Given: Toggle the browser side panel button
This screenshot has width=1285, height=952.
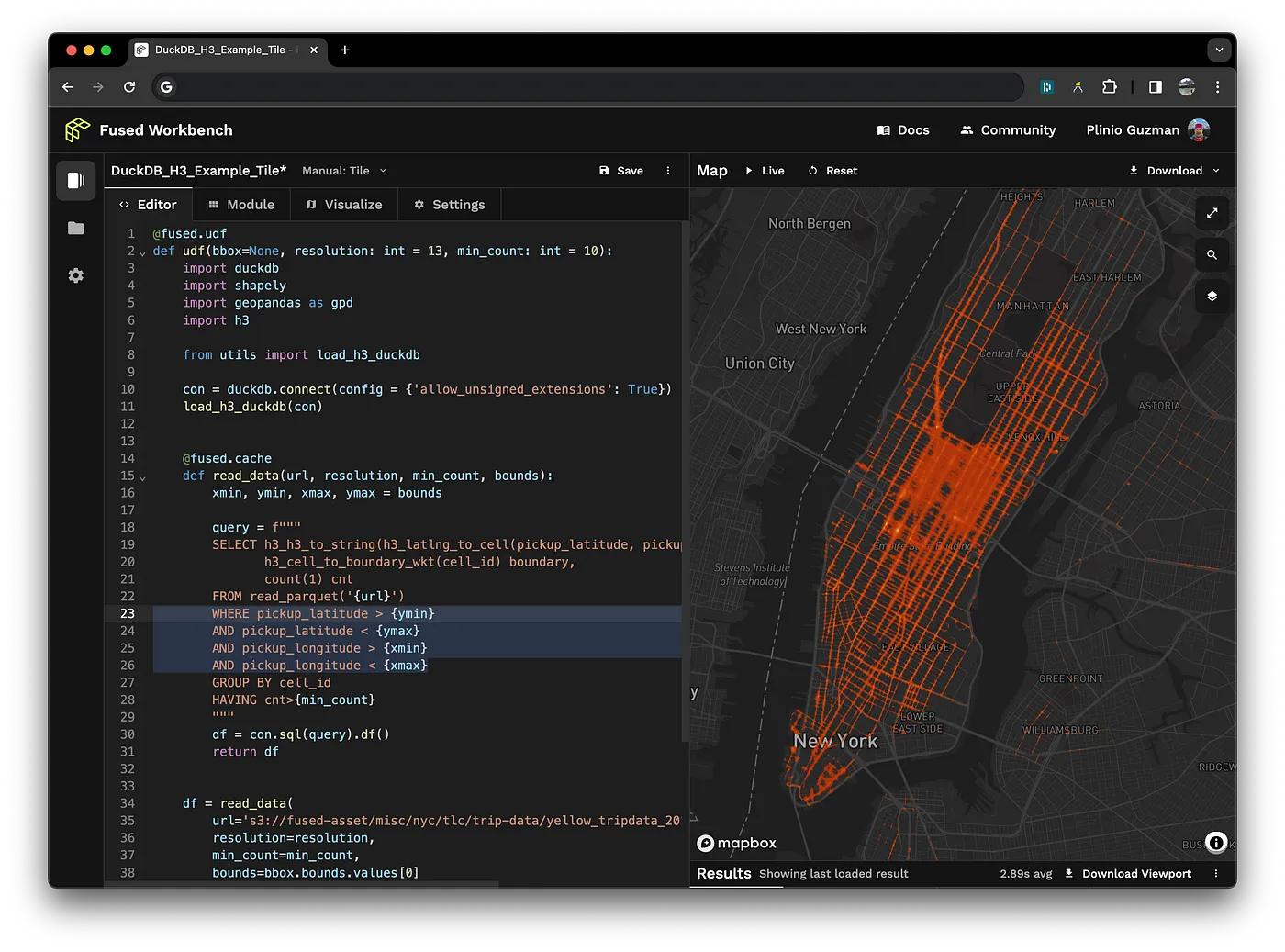Looking at the screenshot, I should 1156,87.
